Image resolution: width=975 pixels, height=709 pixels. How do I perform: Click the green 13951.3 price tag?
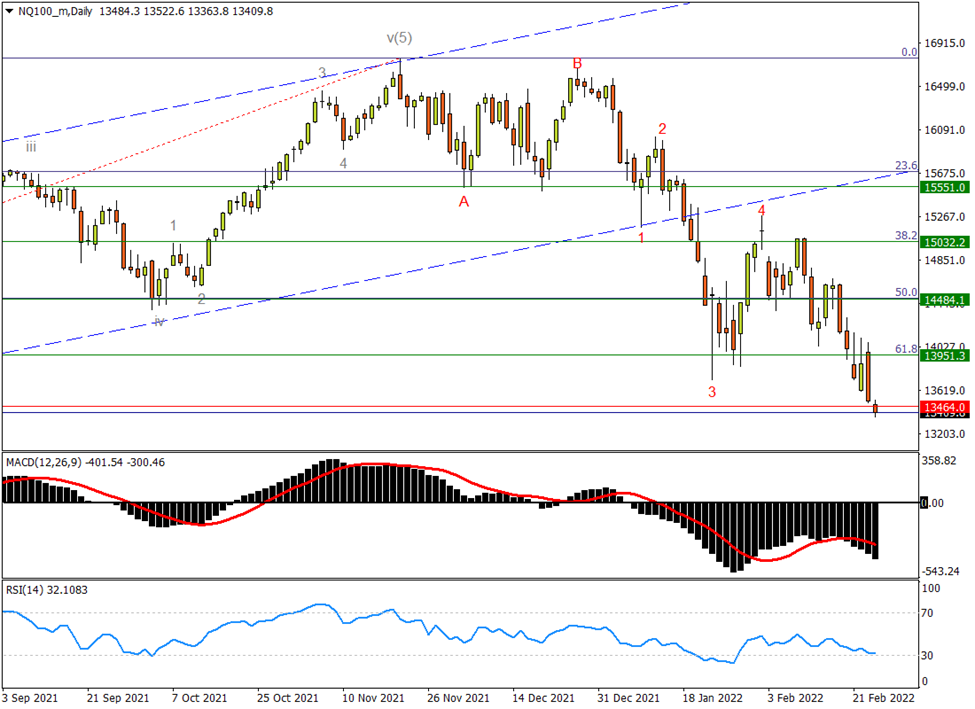coord(944,356)
